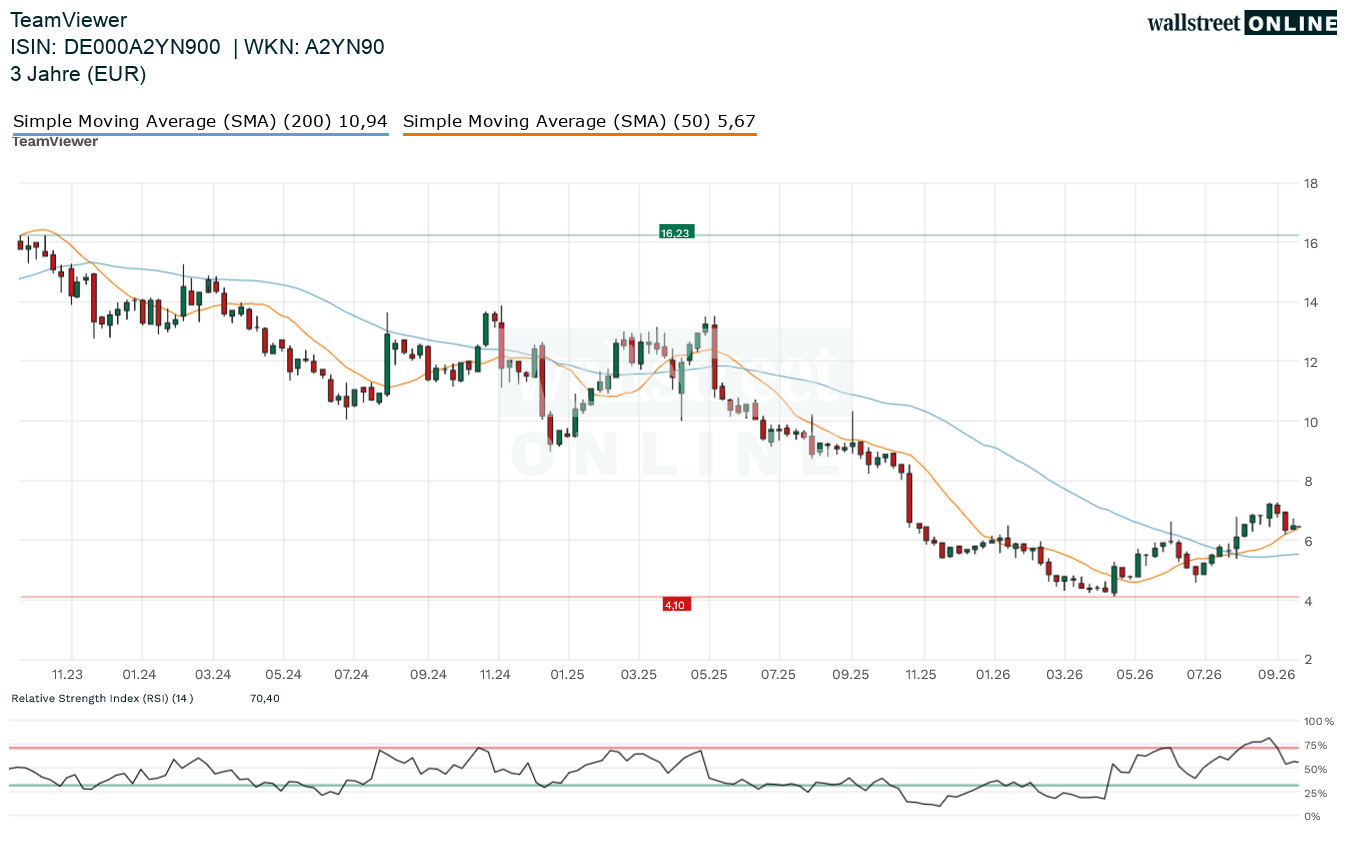This screenshot has height=843, width=1349.
Task: Select date axis label 01.25
Action: [567, 675]
